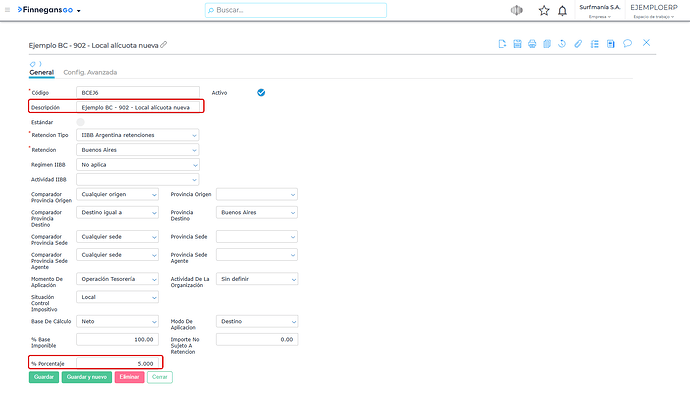Click the Descripción input field
Viewport: 690px width, 402px height.
(x=138, y=107)
